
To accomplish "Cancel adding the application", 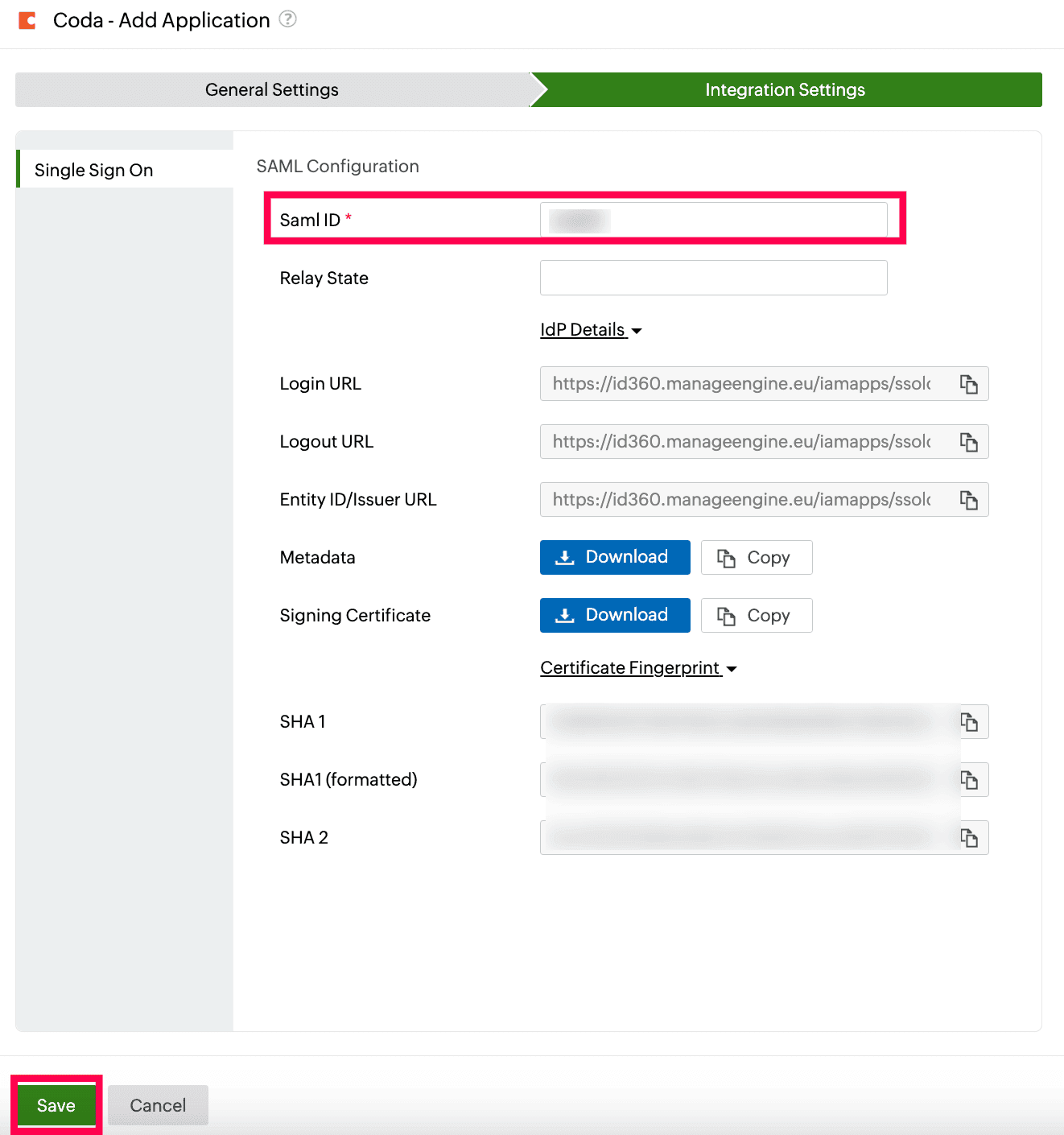I will pos(158,1105).
